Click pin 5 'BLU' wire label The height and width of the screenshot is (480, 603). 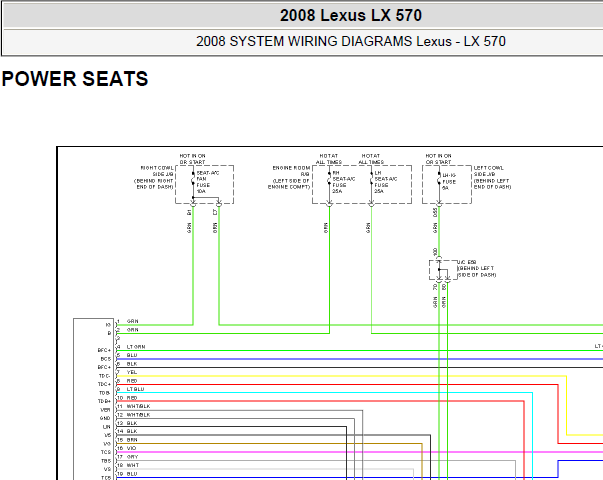coord(132,355)
